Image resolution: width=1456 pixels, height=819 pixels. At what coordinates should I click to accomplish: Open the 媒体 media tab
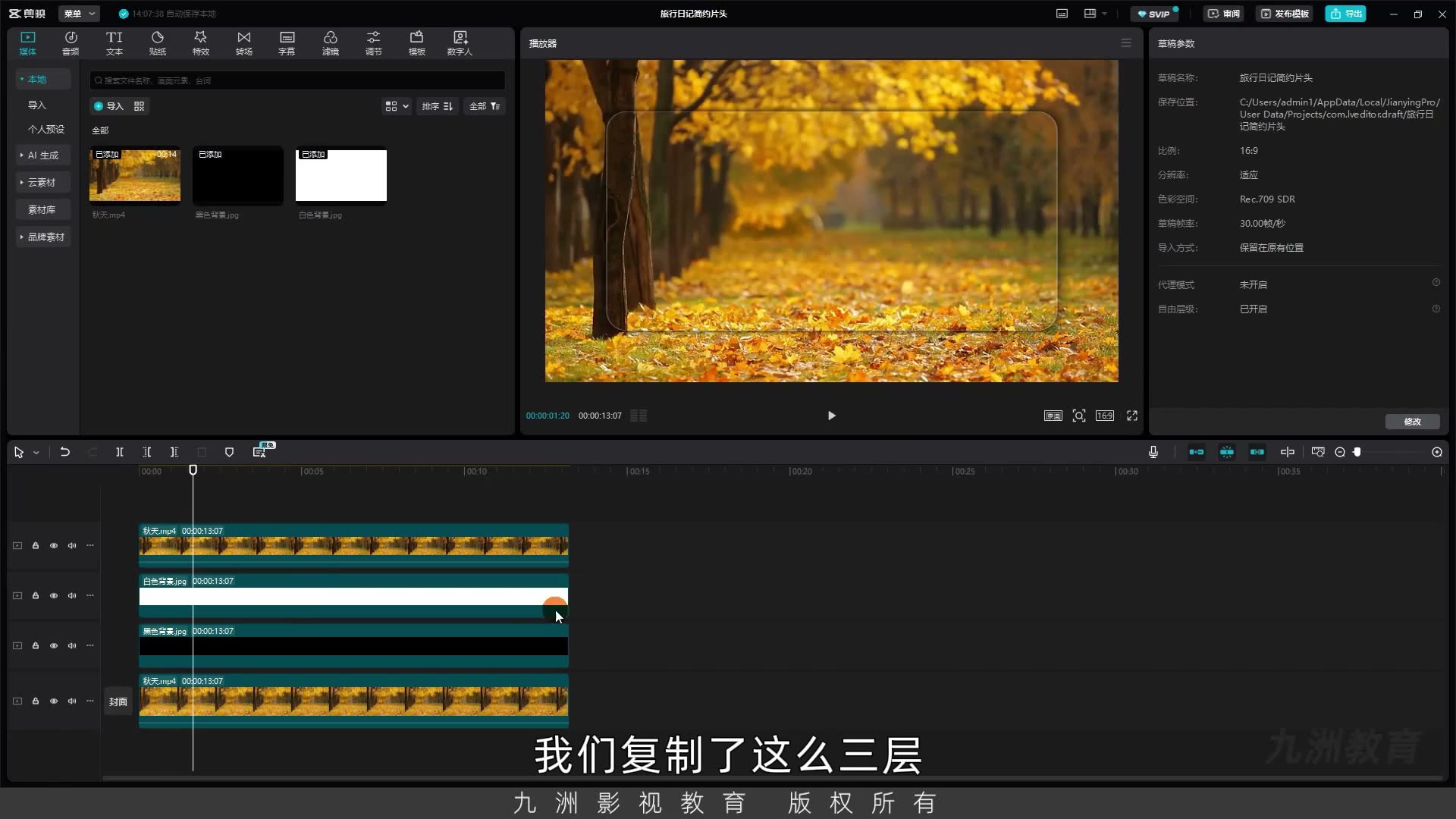[x=28, y=43]
